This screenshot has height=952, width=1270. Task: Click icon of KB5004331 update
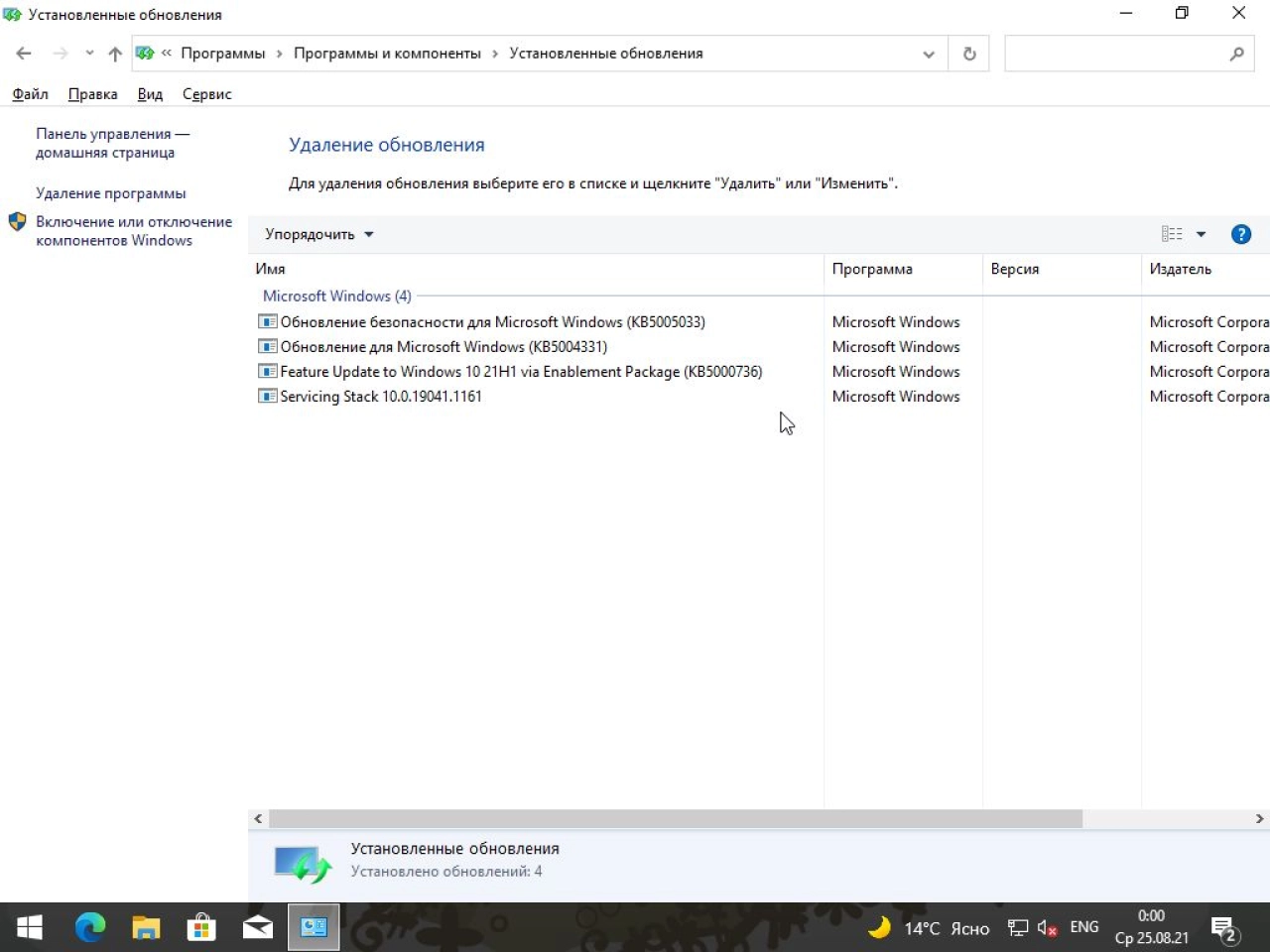pos(267,346)
